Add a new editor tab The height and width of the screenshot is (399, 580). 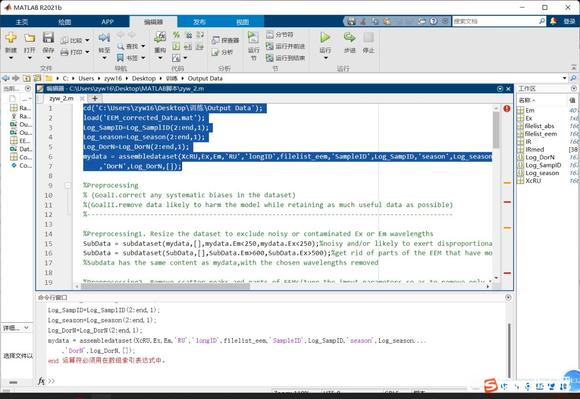95,98
